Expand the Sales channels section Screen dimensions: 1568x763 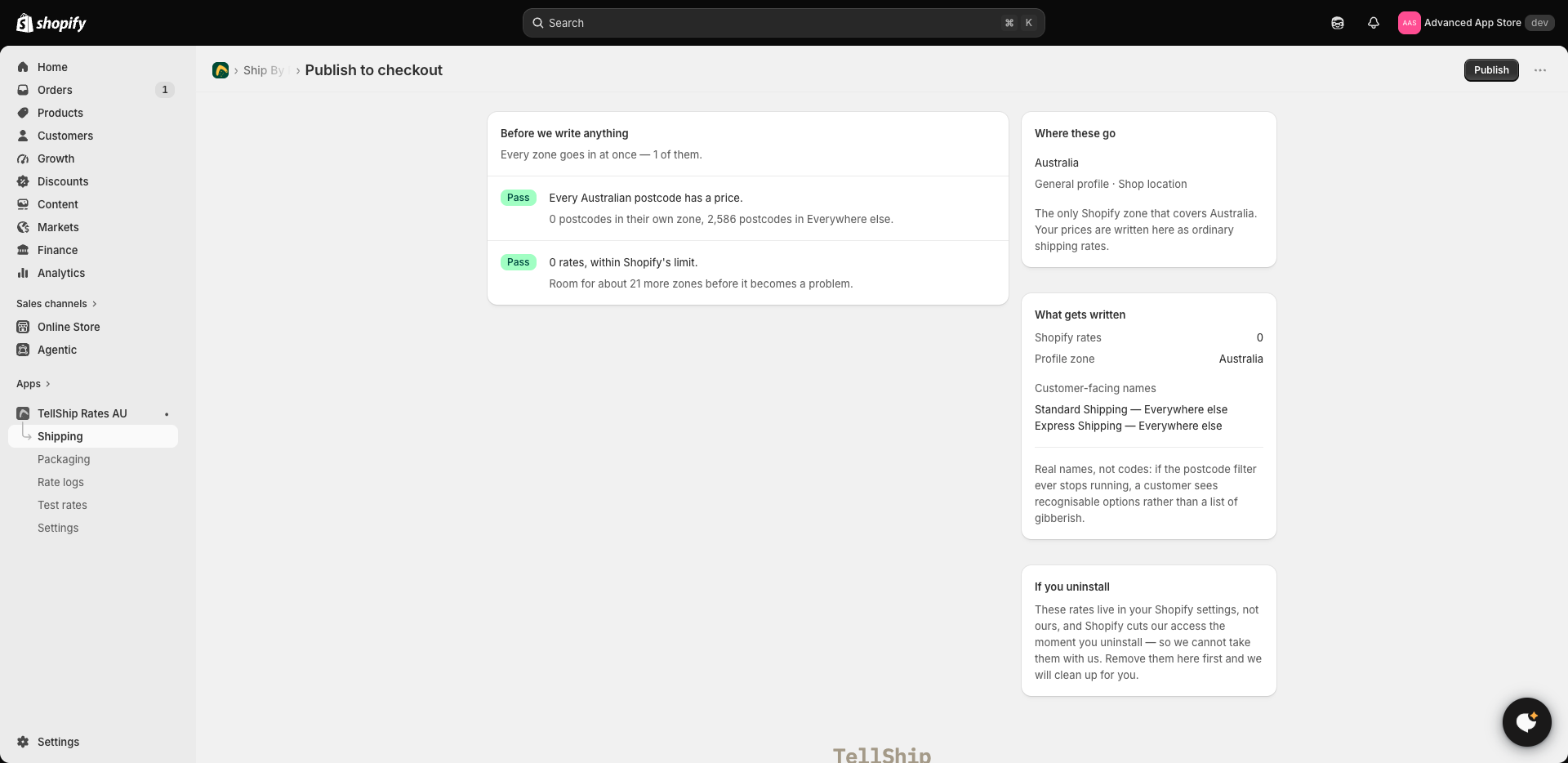pos(56,304)
